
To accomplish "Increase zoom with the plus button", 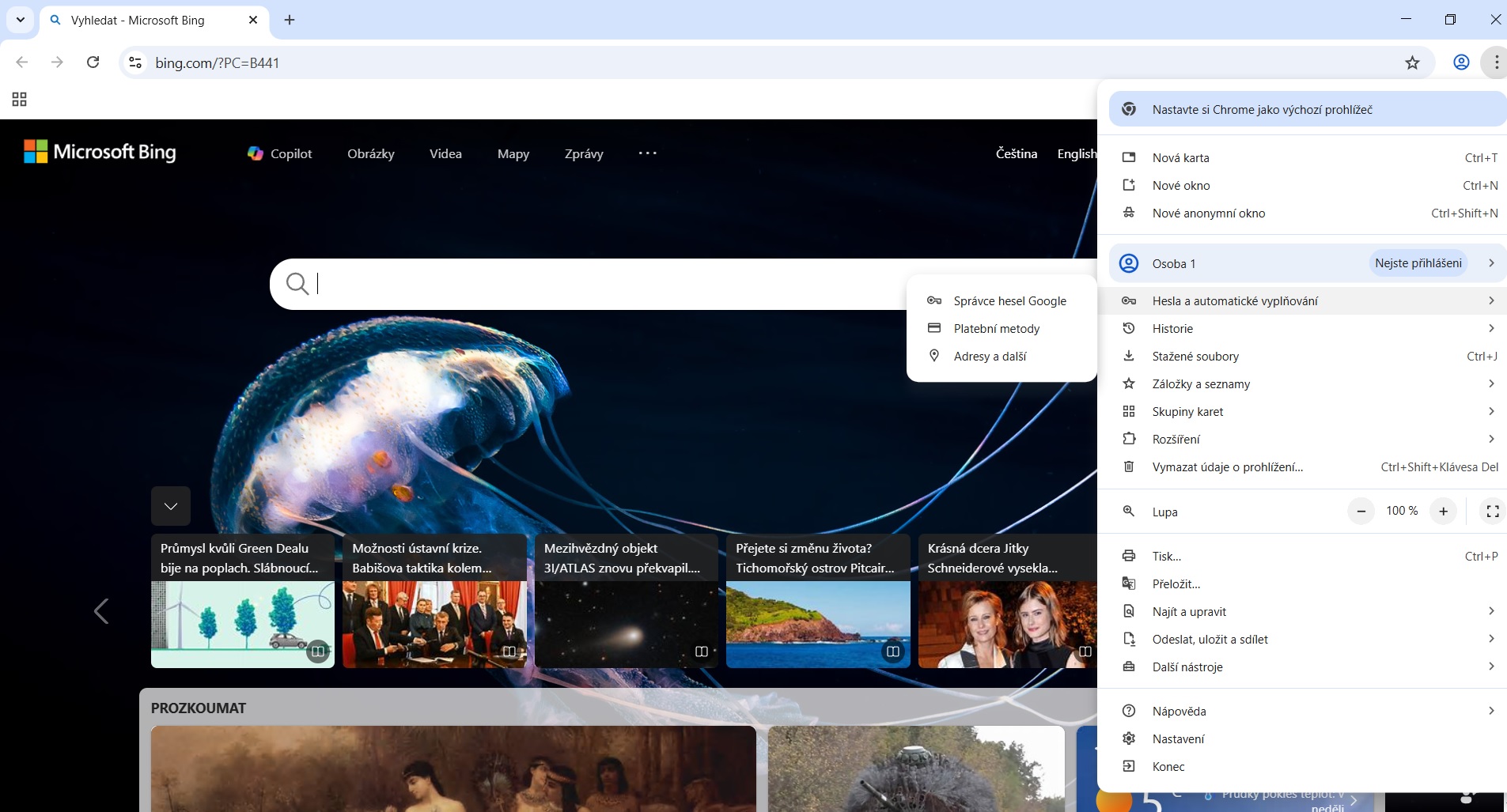I will [1443, 512].
